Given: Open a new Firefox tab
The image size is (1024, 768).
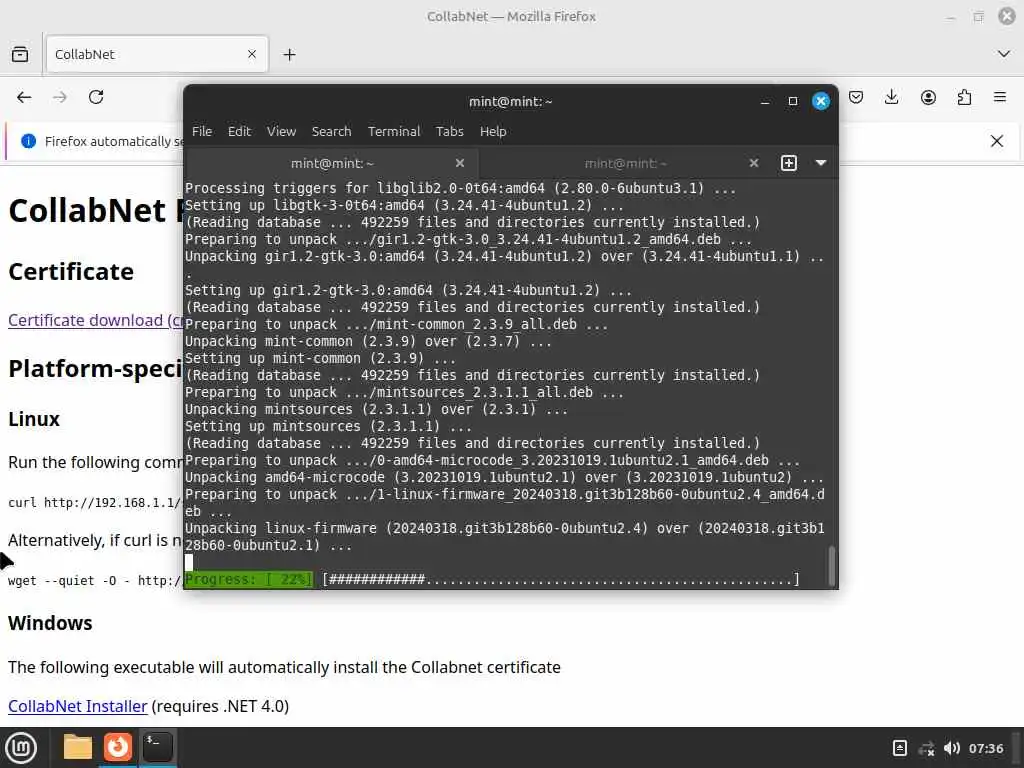Looking at the screenshot, I should pyautogui.click(x=289, y=54).
